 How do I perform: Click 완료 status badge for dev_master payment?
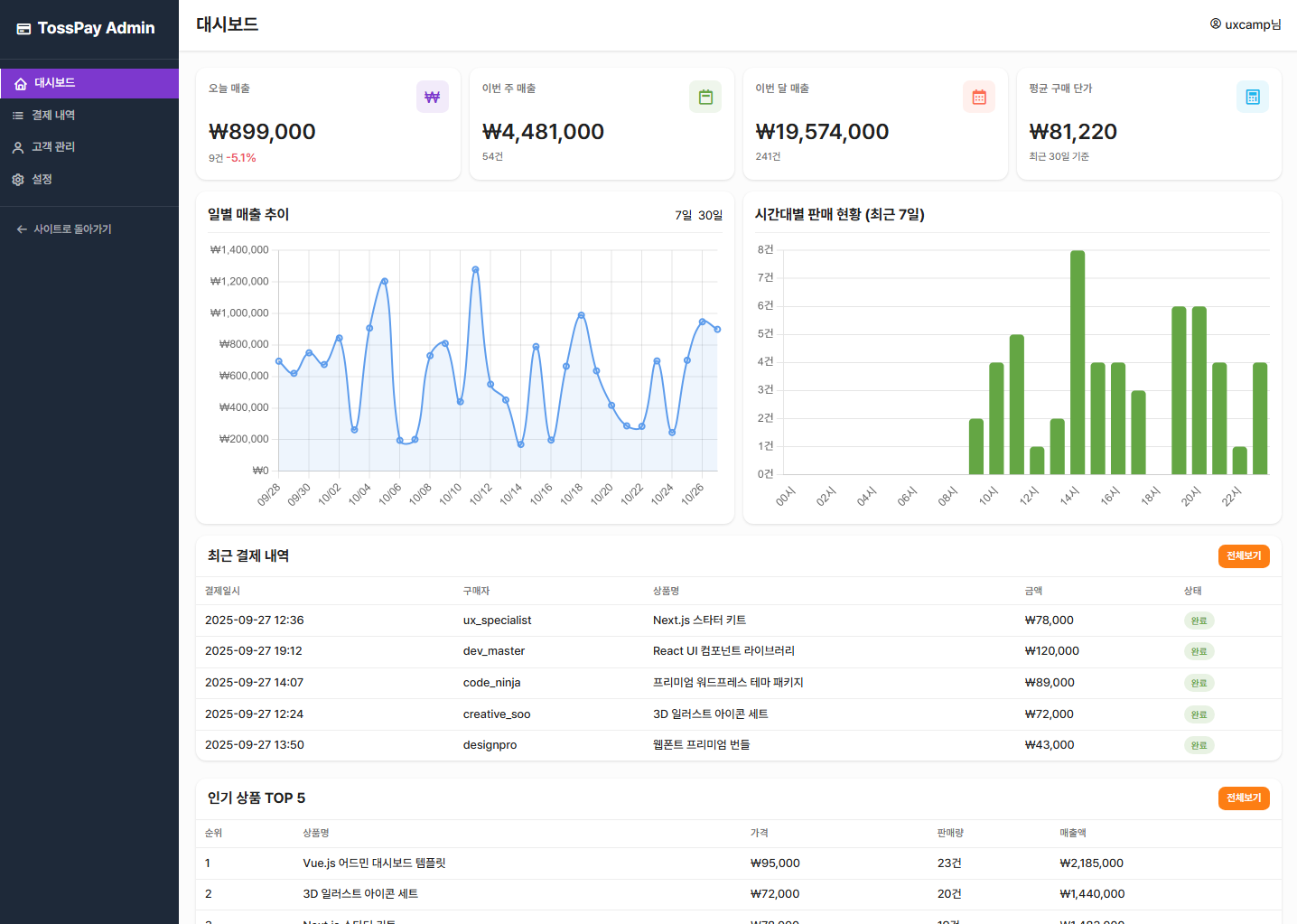[x=1199, y=651]
